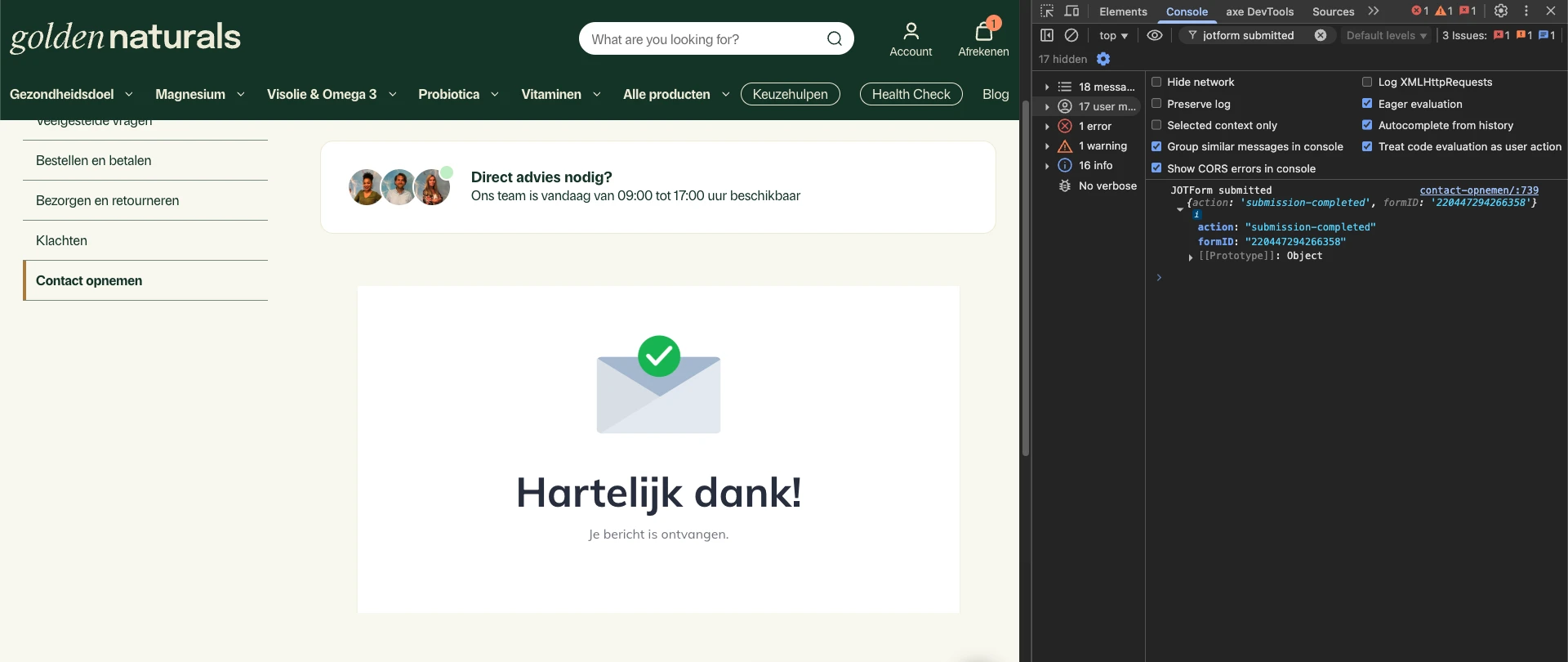The image size is (1568, 662).
Task: Open Contact opnemen sidebar item
Action: point(145,280)
